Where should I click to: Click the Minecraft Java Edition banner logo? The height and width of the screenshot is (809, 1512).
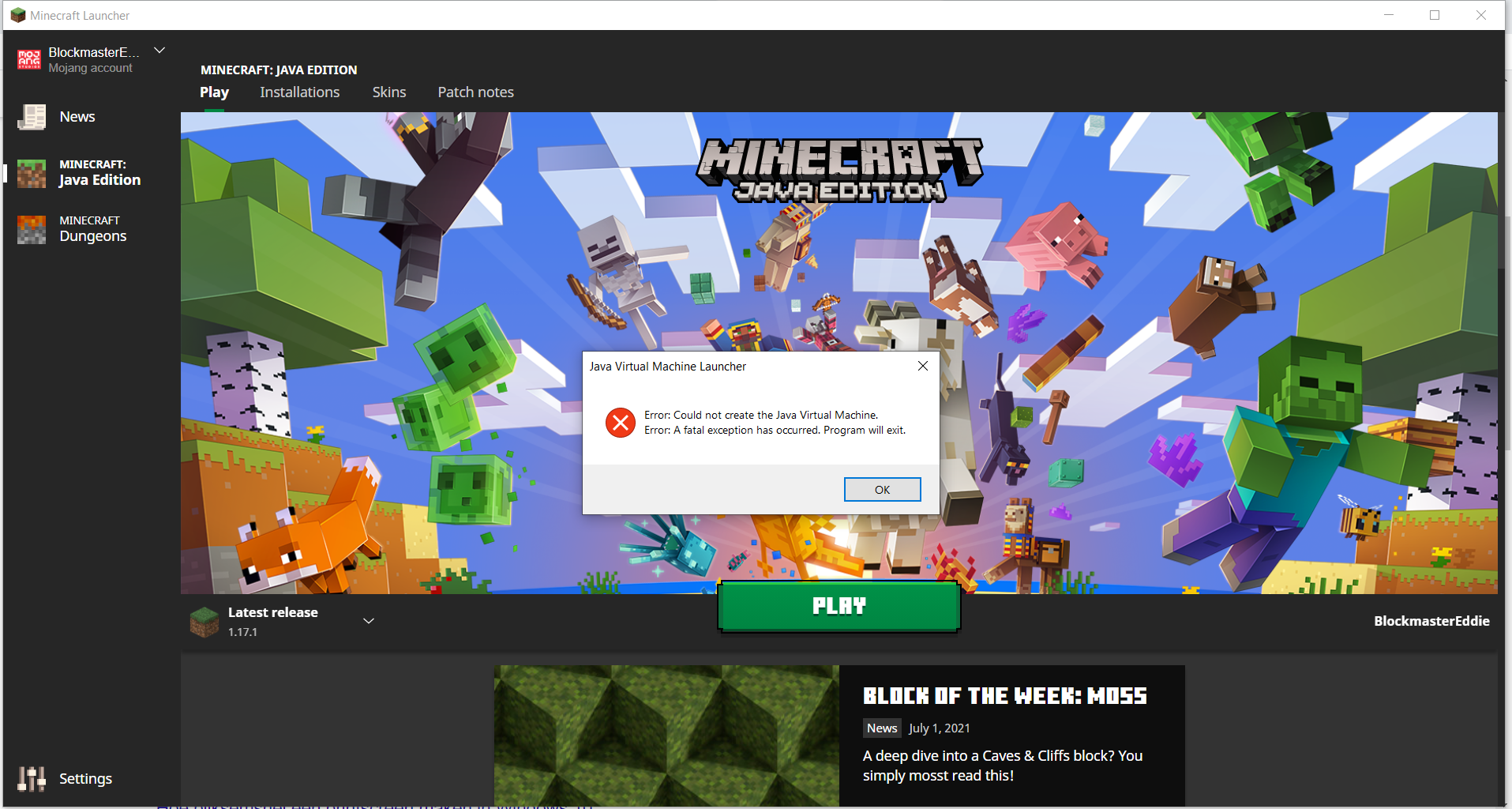[840, 170]
